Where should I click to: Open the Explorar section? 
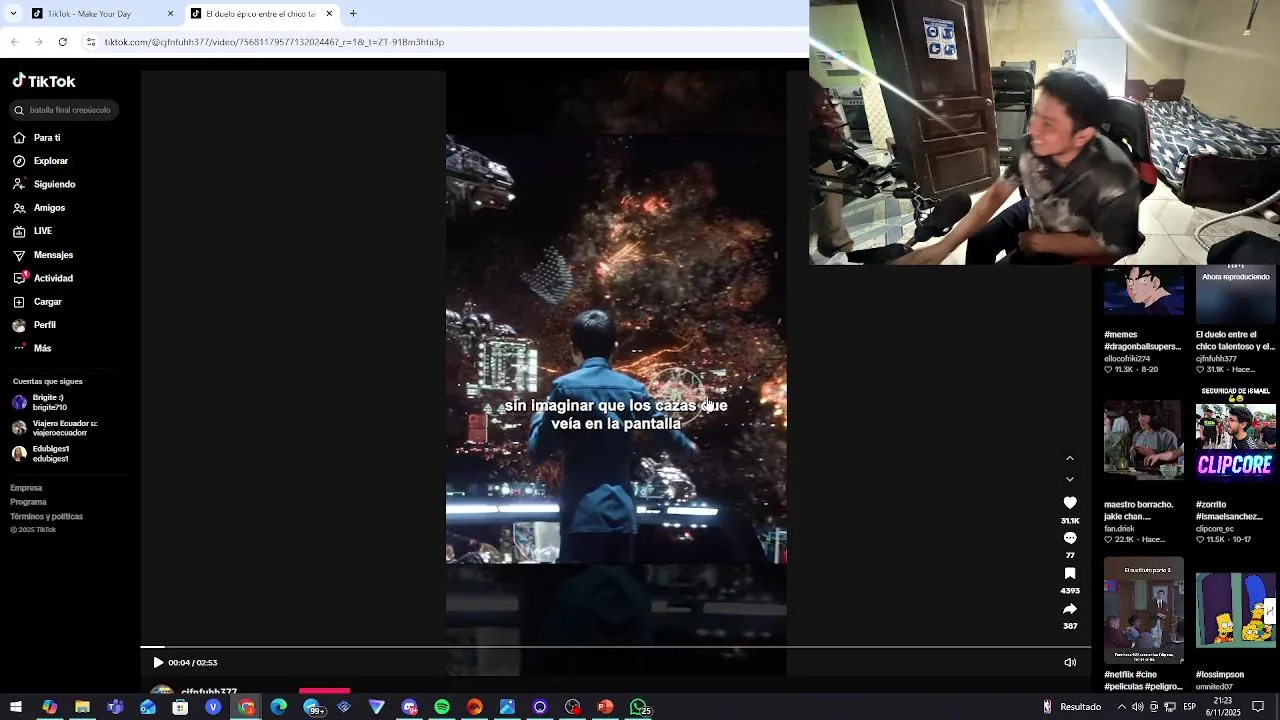click(41, 161)
